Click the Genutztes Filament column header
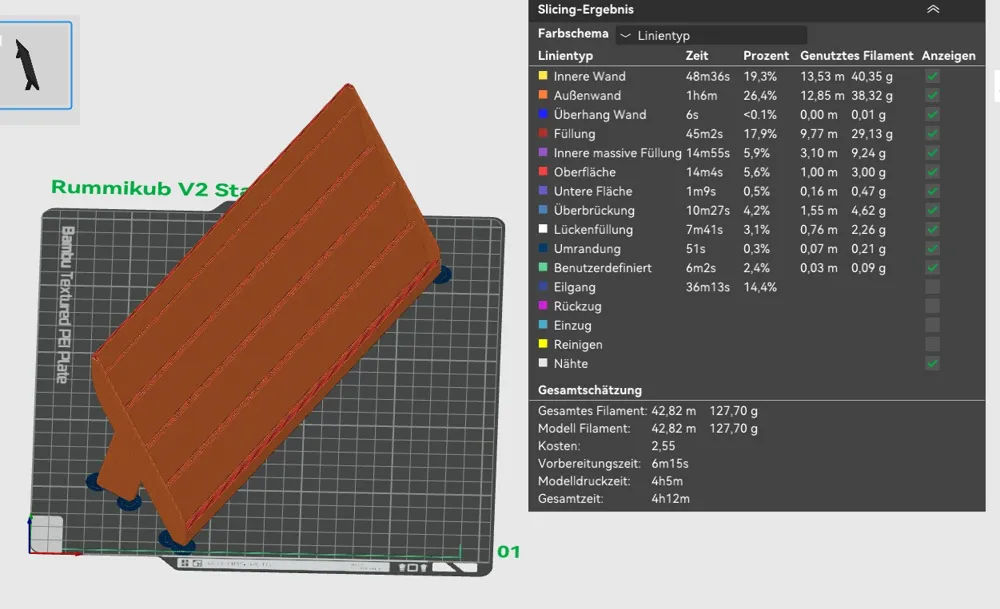Image resolution: width=1000 pixels, height=609 pixels. pyautogui.click(x=857, y=55)
